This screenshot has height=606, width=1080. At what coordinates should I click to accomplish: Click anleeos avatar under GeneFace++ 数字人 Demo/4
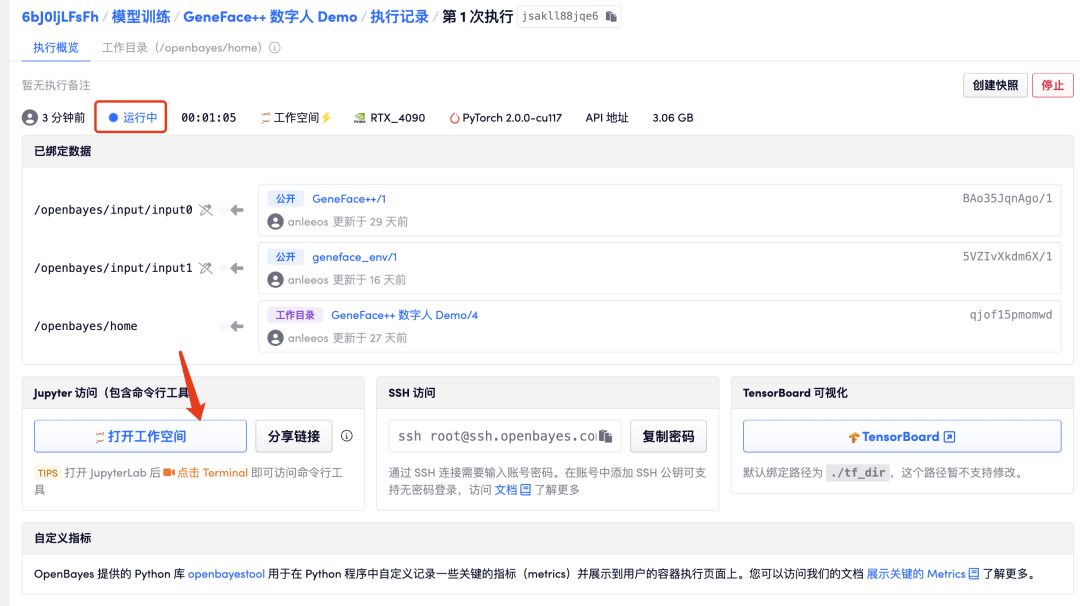(276, 338)
